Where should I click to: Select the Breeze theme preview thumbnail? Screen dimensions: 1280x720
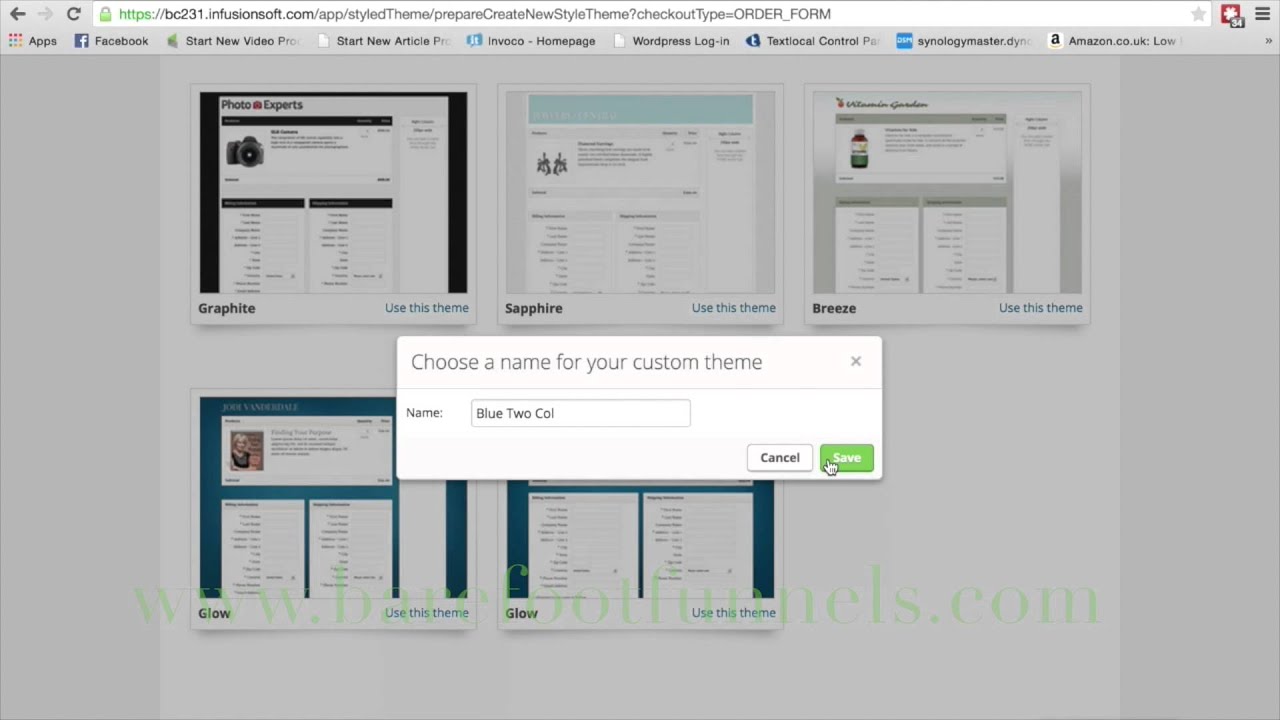[947, 193]
